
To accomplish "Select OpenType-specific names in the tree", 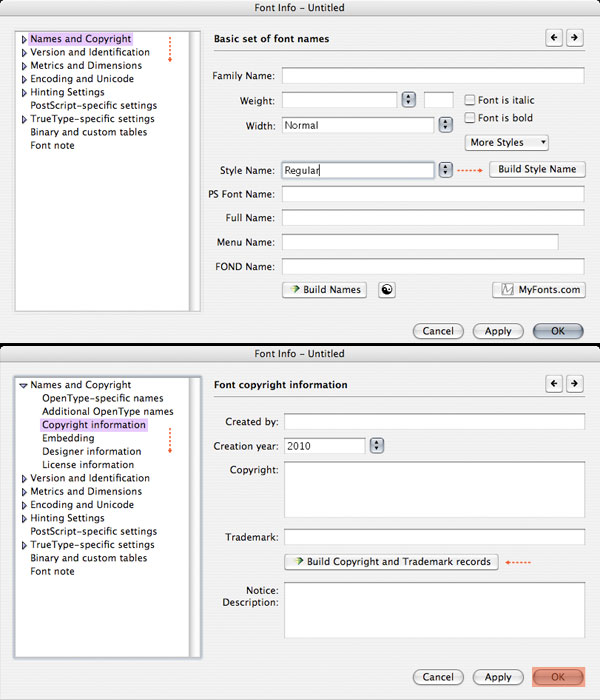I will [x=103, y=398].
